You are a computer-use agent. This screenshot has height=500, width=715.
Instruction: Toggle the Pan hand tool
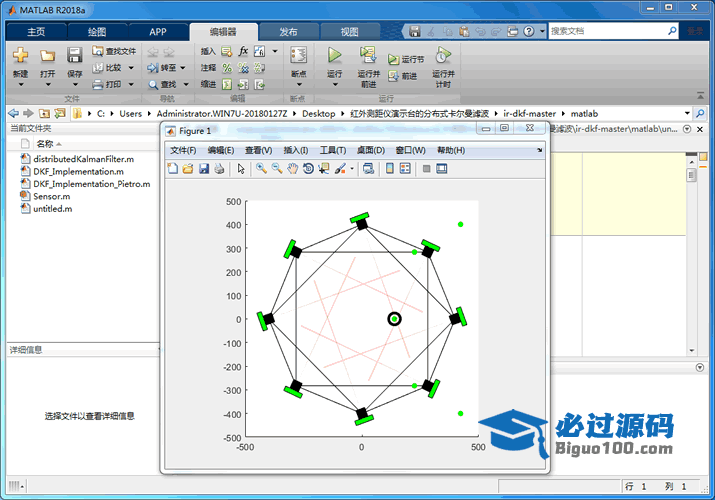click(x=292, y=169)
